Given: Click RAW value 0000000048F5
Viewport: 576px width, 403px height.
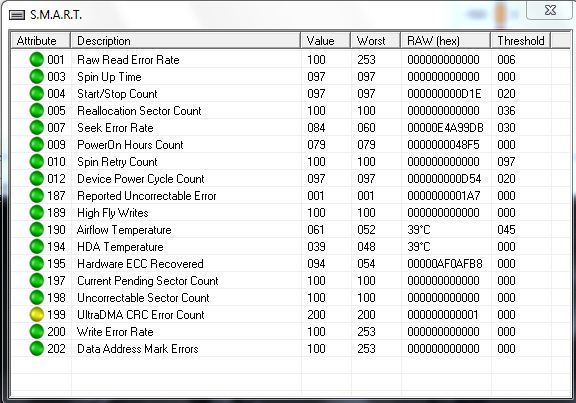Looking at the screenshot, I should coord(443,144).
